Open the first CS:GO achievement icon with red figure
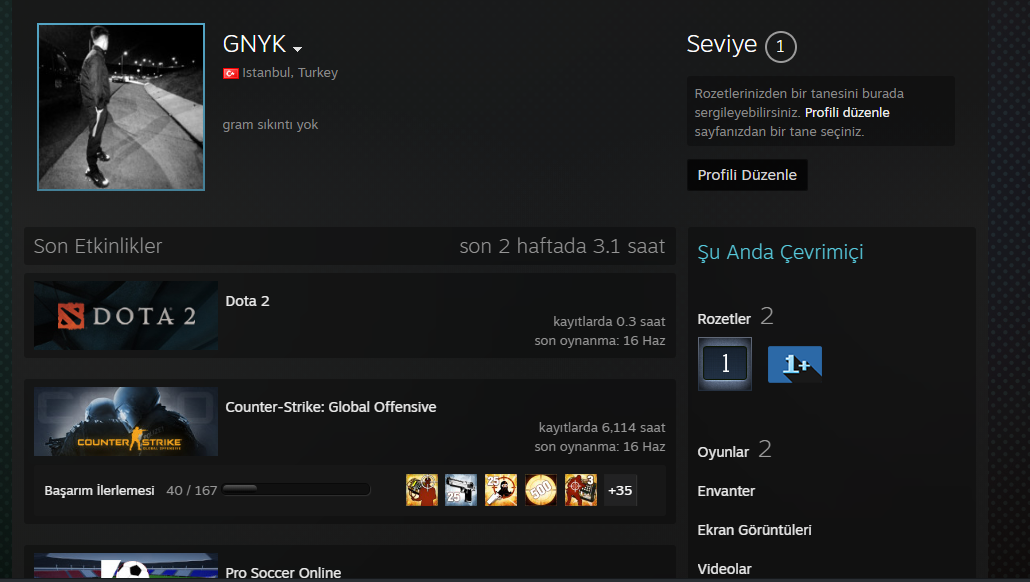This screenshot has height=582, width=1030. coord(422,490)
